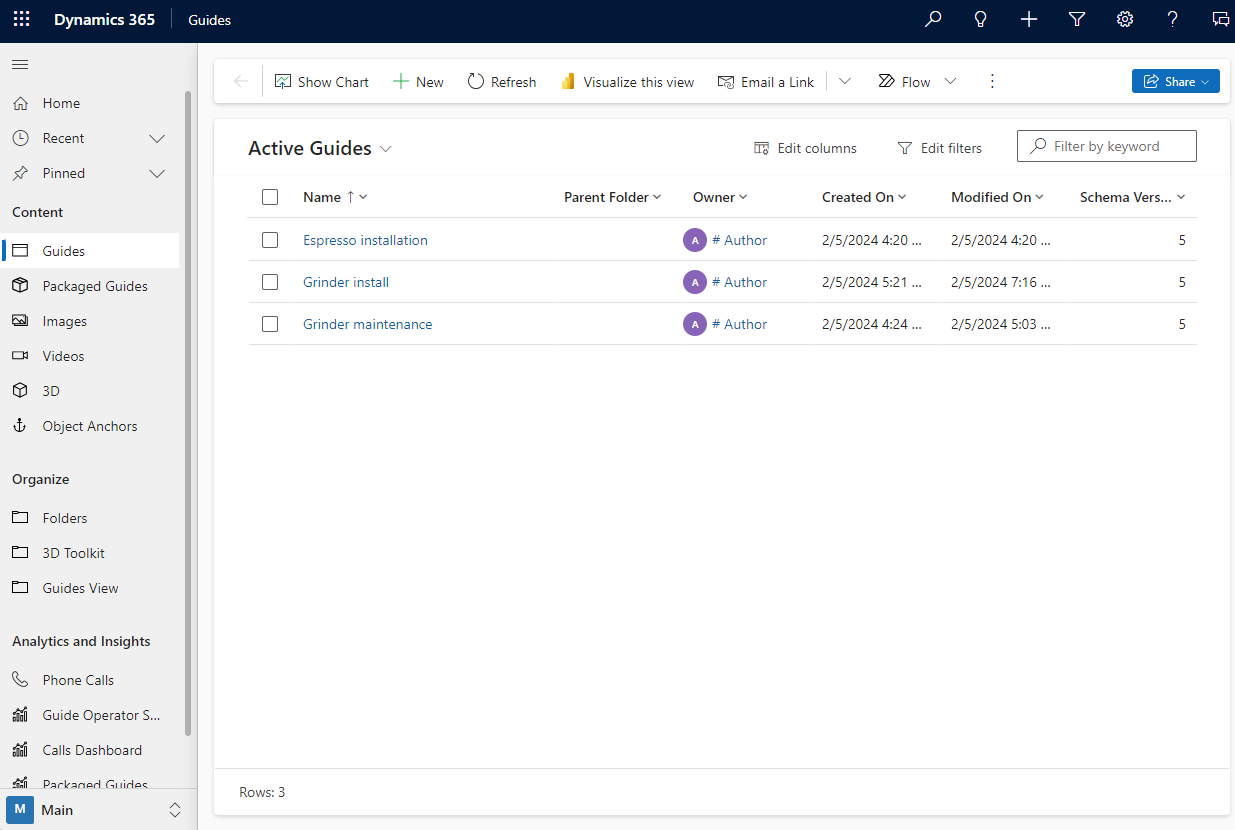Open the Owner column filter dropdown
The width and height of the screenshot is (1235, 830).
[x=745, y=197]
